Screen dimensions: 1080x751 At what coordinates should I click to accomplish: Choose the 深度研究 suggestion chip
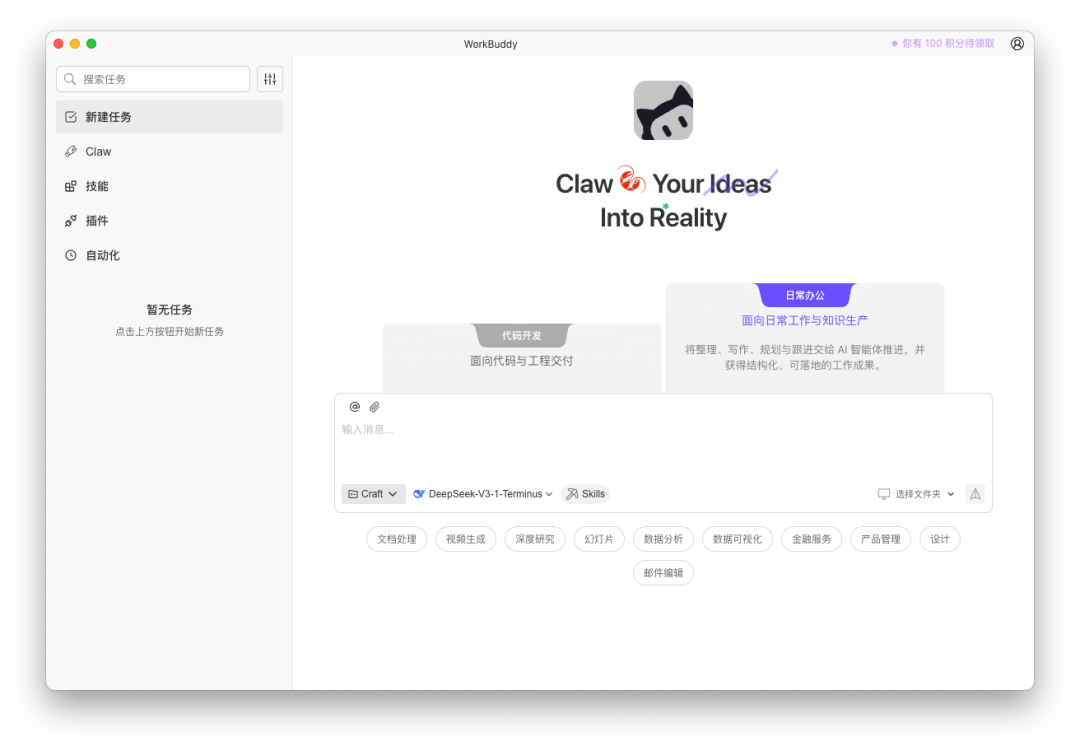pos(535,539)
